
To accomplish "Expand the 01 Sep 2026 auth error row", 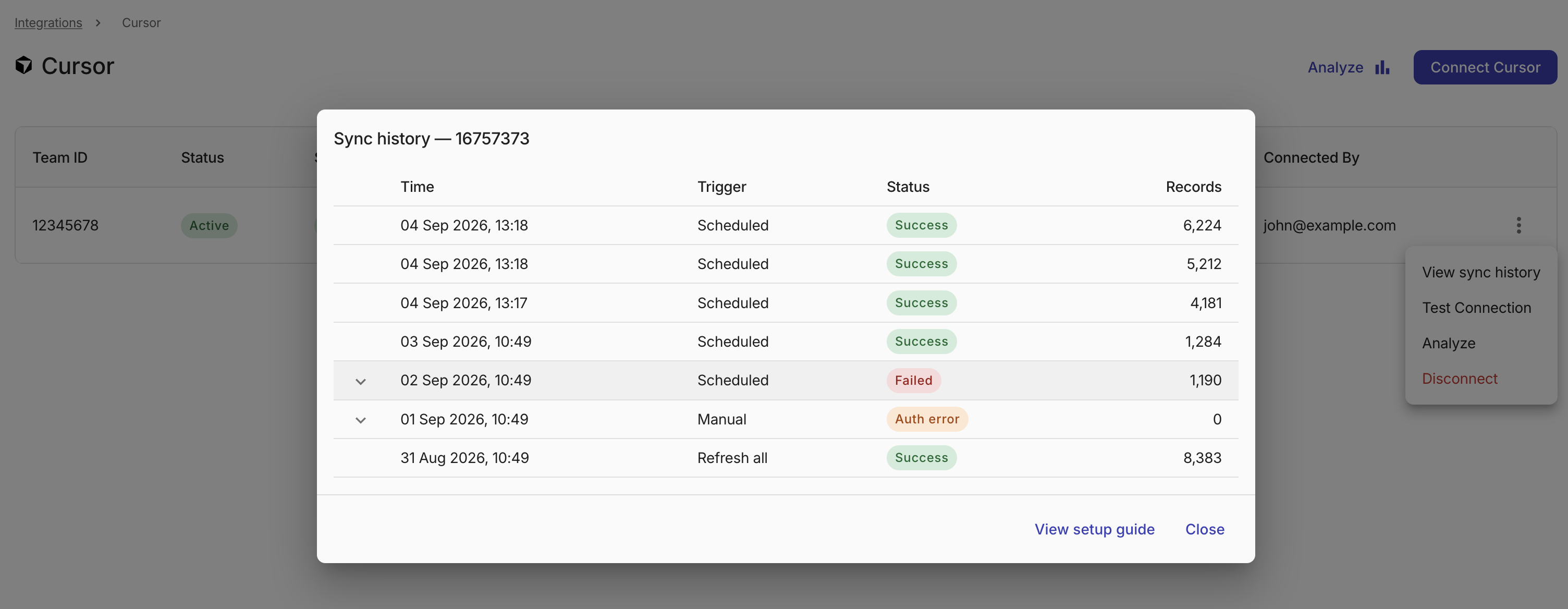I will tap(360, 420).
